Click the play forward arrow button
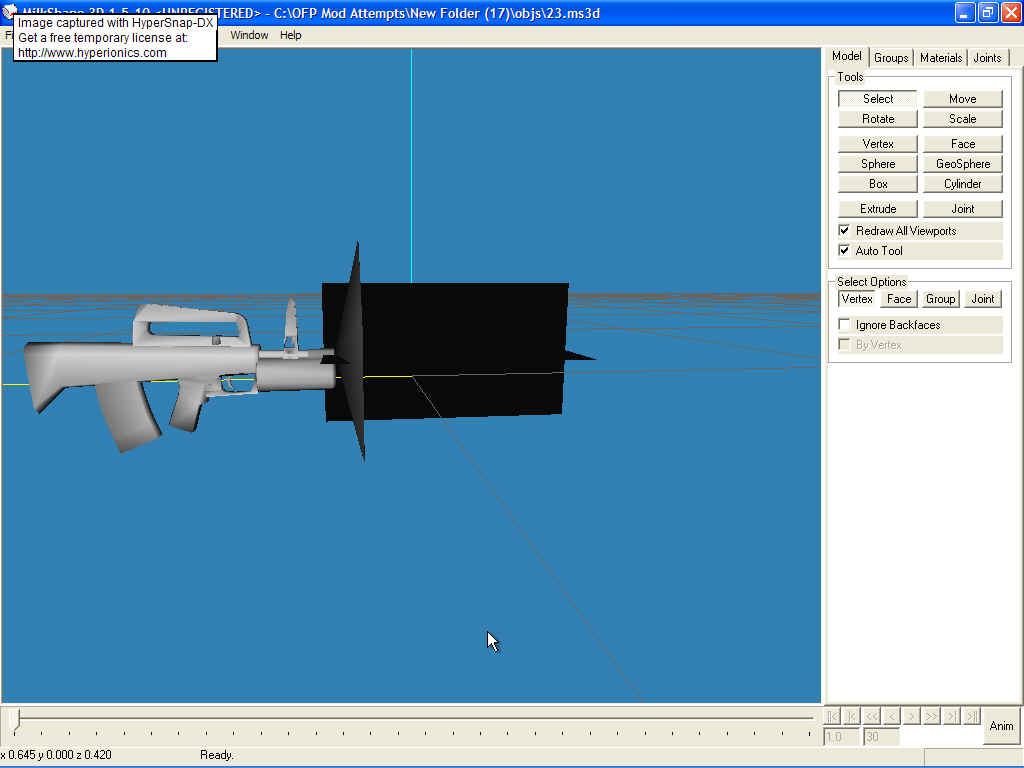 click(911, 716)
